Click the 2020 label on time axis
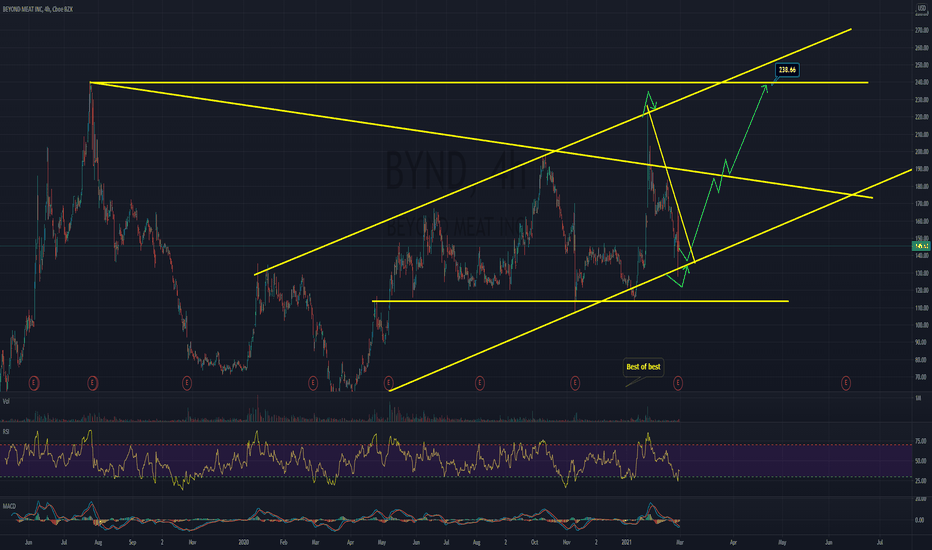Image resolution: width=932 pixels, height=550 pixels. (x=243, y=542)
